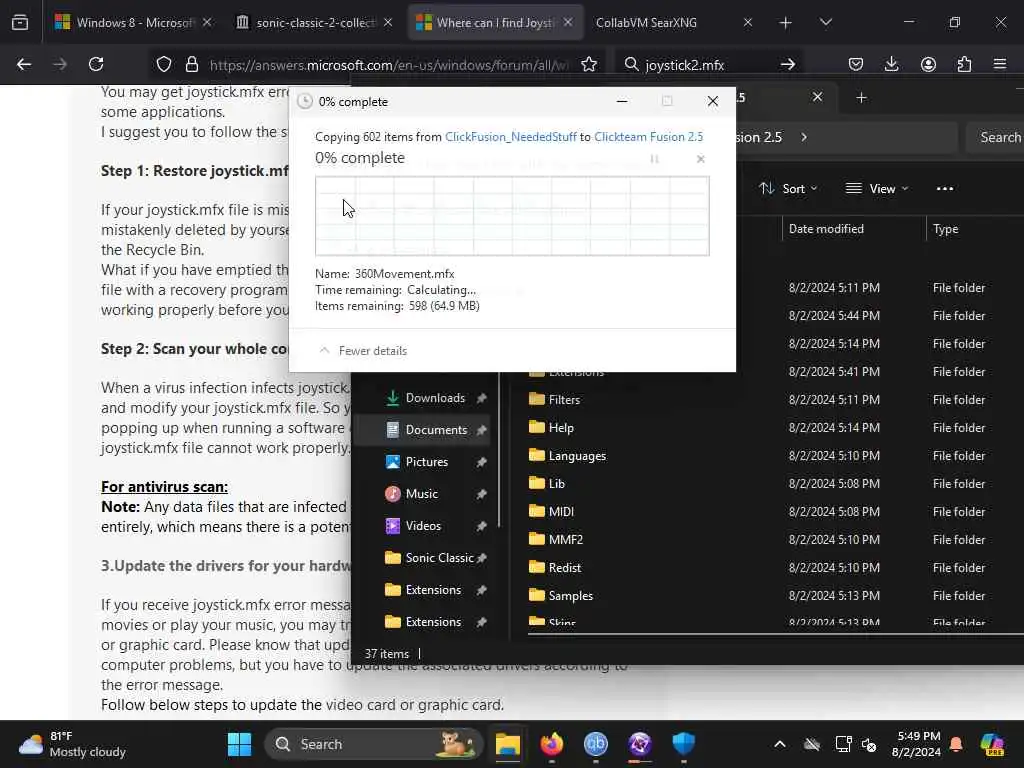Select the Redist folder
The height and width of the screenshot is (768, 1024).
tap(554, 568)
